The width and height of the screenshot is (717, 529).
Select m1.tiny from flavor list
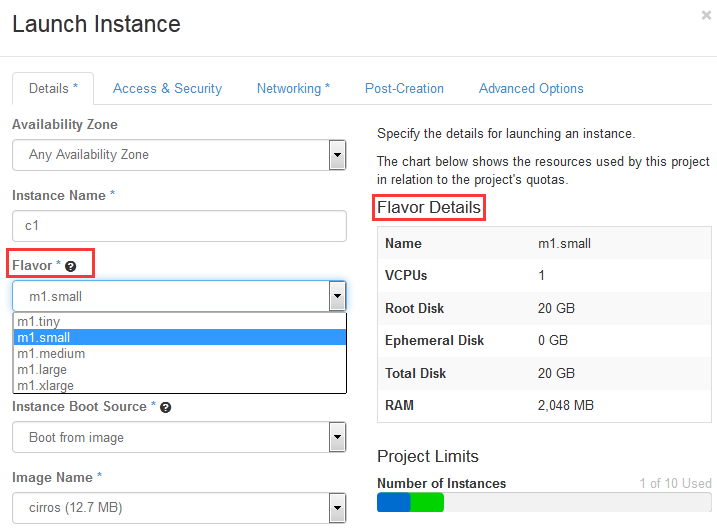[x=40, y=322]
